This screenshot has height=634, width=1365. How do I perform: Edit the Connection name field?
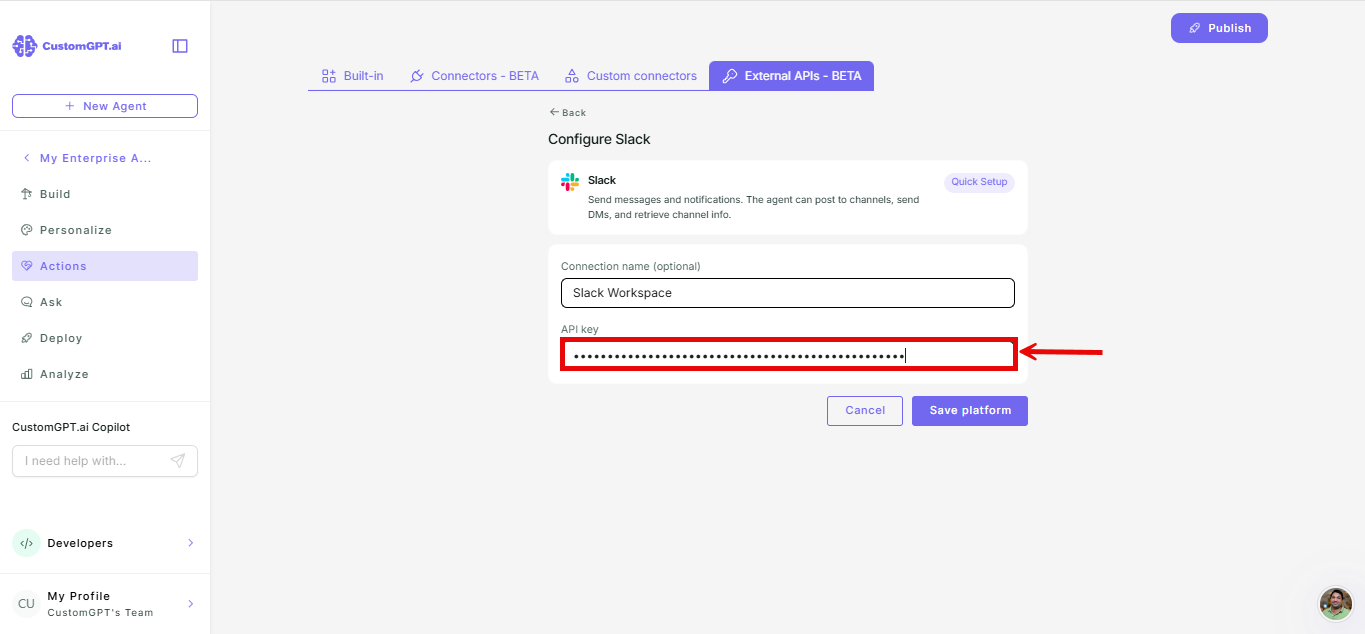788,293
